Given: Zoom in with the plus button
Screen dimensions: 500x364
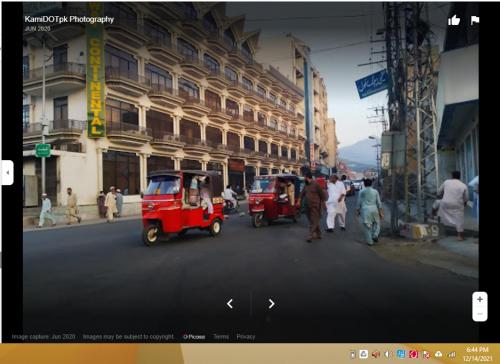Looking at the screenshot, I should [480, 299].
